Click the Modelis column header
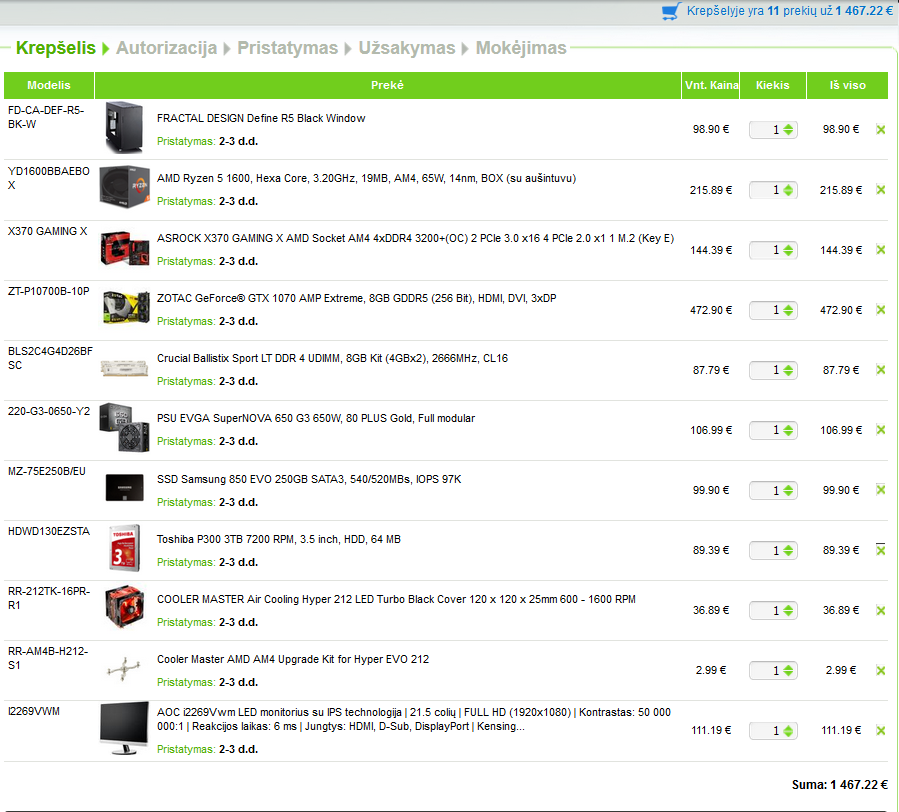 [x=49, y=85]
